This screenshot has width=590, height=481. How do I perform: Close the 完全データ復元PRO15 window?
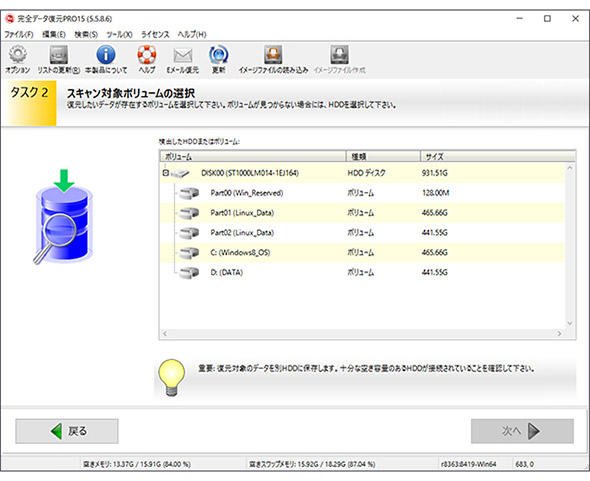click(x=575, y=18)
